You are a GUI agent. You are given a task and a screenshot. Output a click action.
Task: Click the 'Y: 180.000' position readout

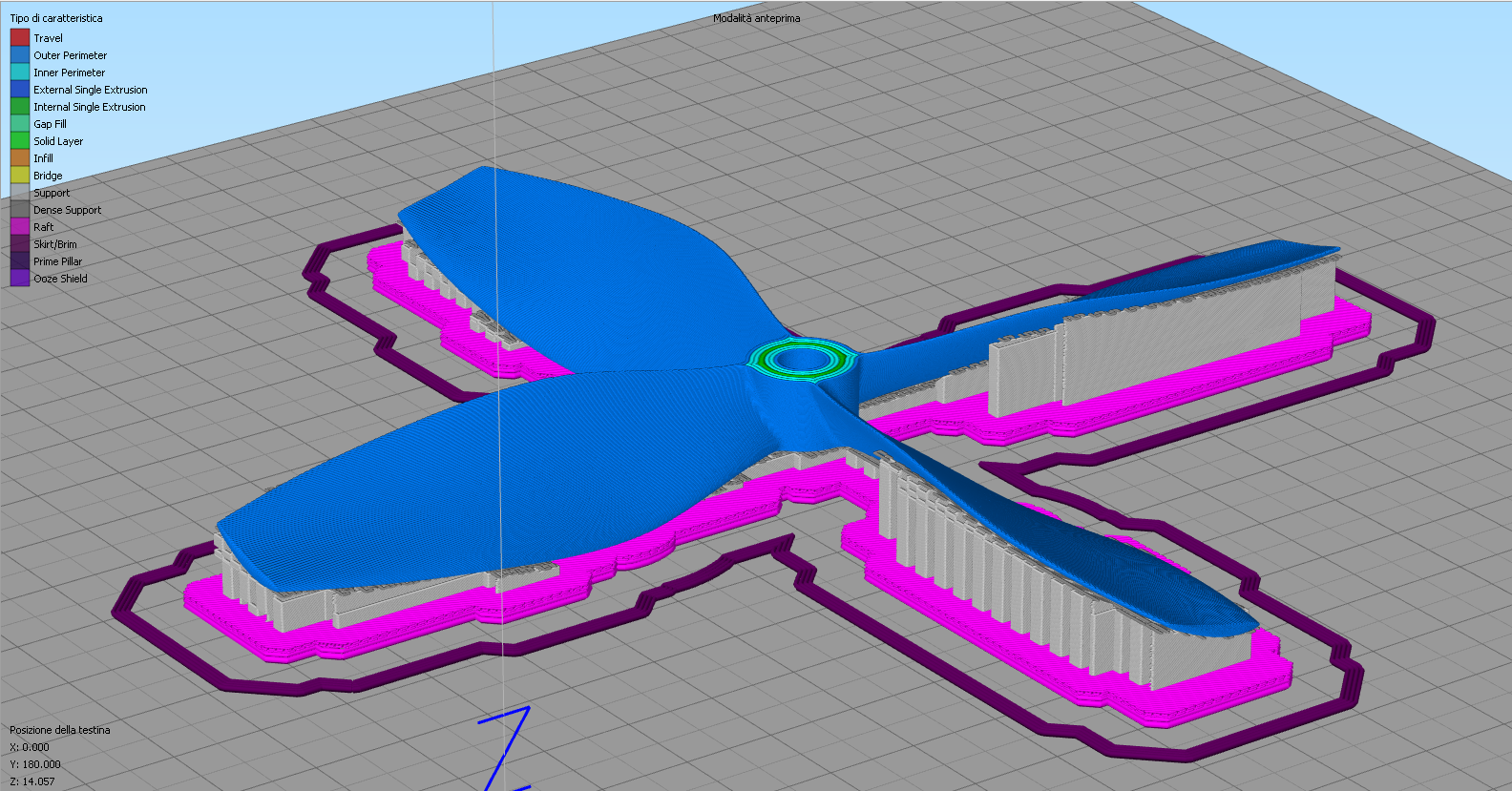[35, 764]
